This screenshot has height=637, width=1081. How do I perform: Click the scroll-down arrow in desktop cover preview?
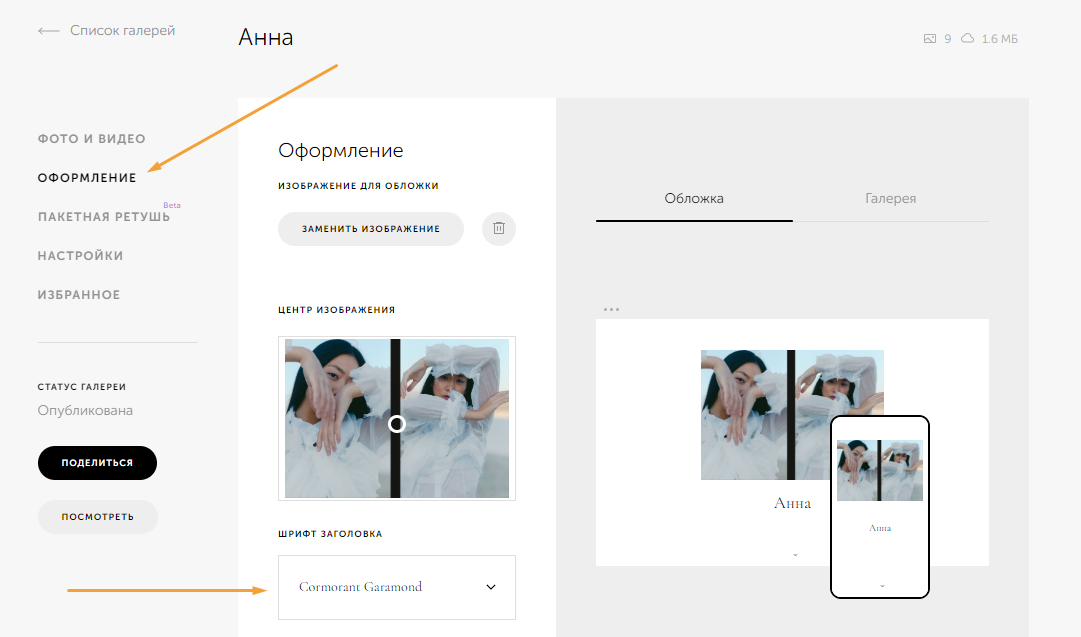(x=795, y=554)
